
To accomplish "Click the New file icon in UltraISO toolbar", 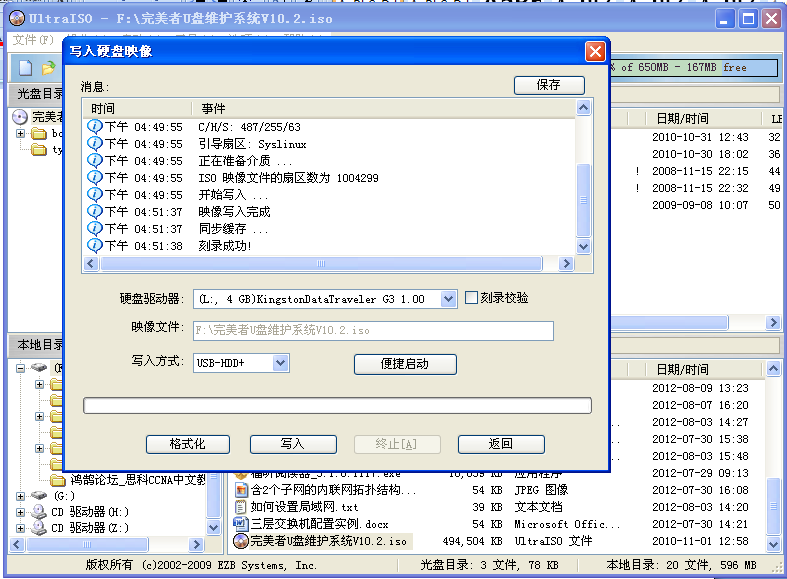I will tap(26, 68).
